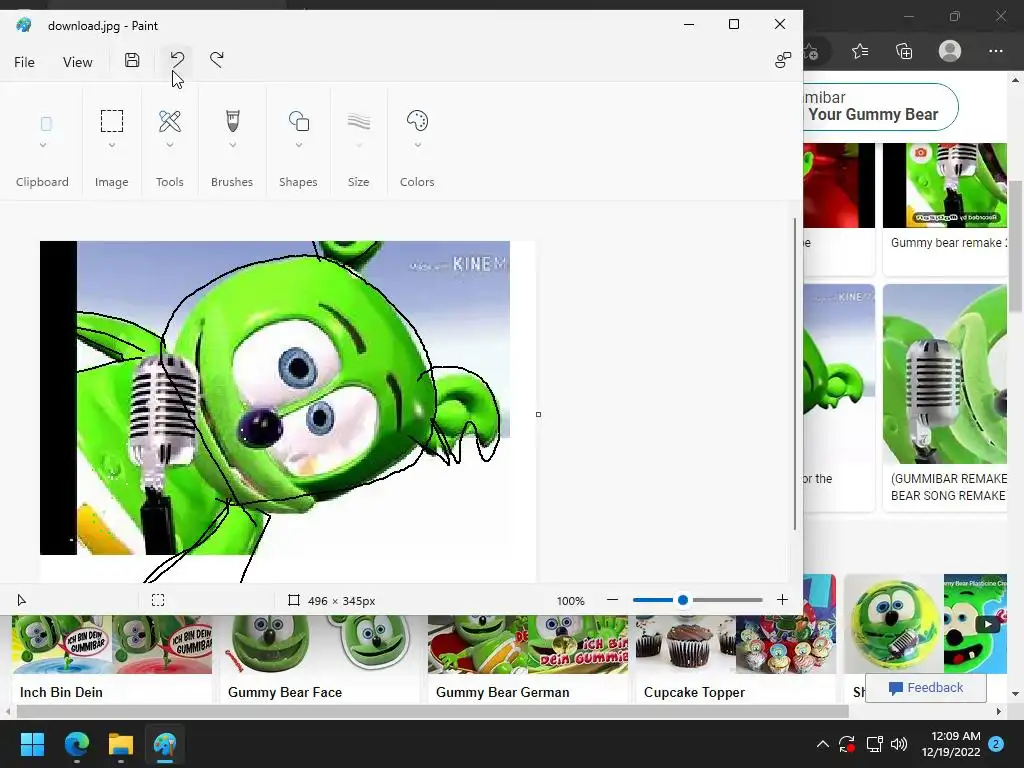Click the Edge profile avatar

coord(950,51)
